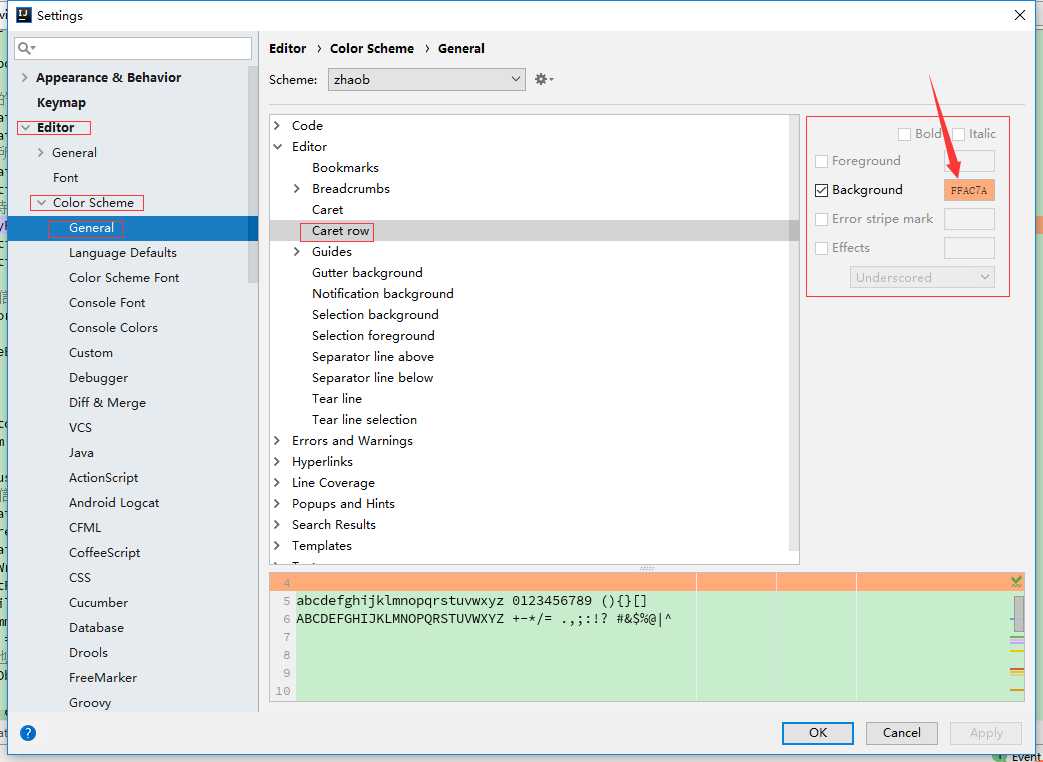Click the Effects color swatch

[969, 248]
